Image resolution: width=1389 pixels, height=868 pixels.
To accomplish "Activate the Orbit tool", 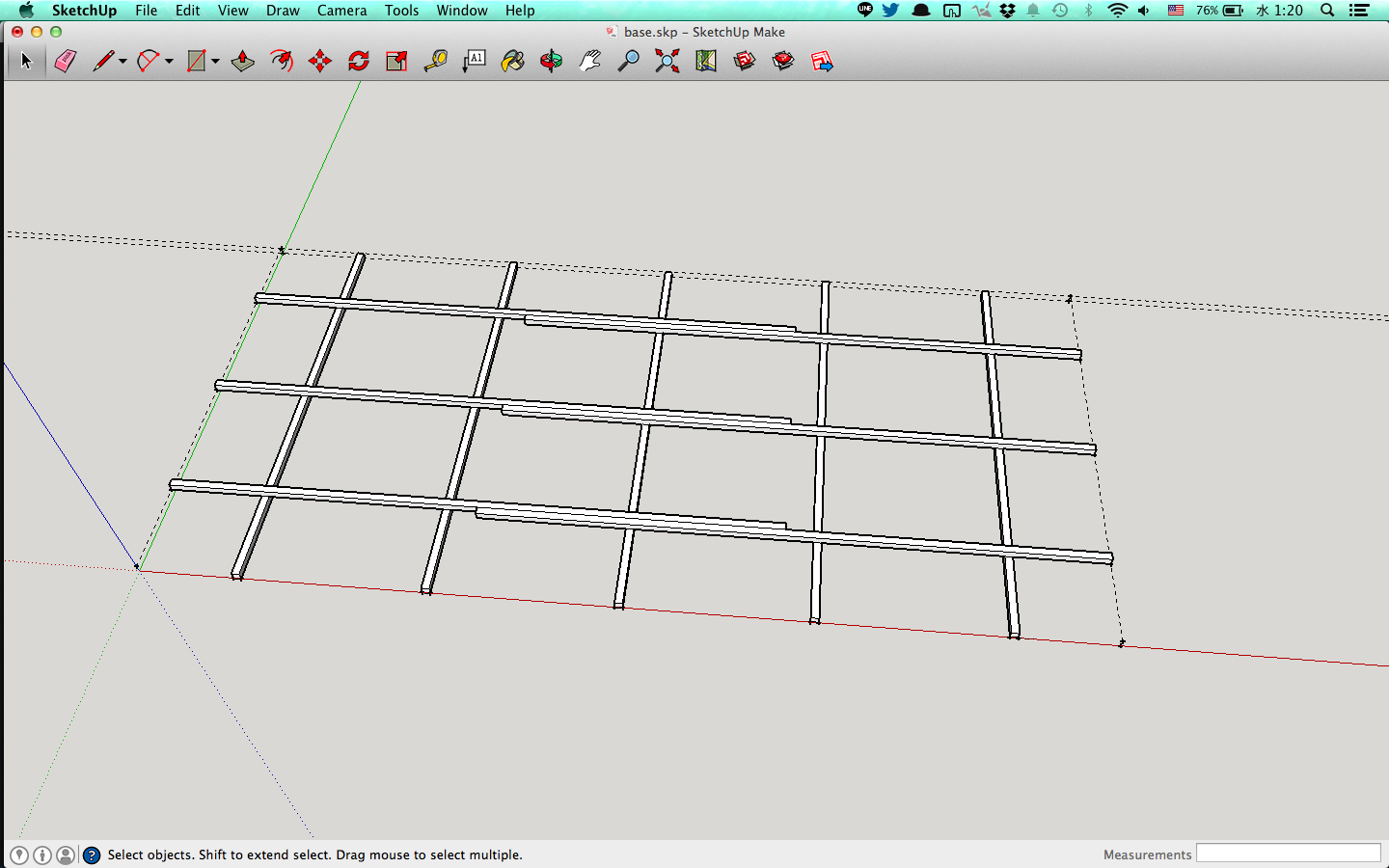I will click(551, 62).
